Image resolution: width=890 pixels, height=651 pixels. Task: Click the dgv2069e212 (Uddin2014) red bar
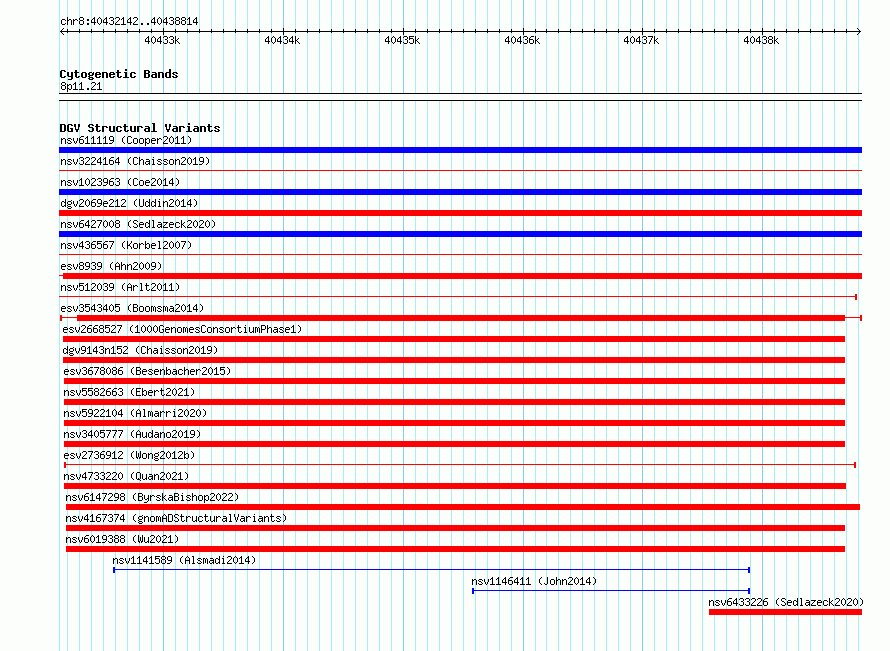point(460,213)
